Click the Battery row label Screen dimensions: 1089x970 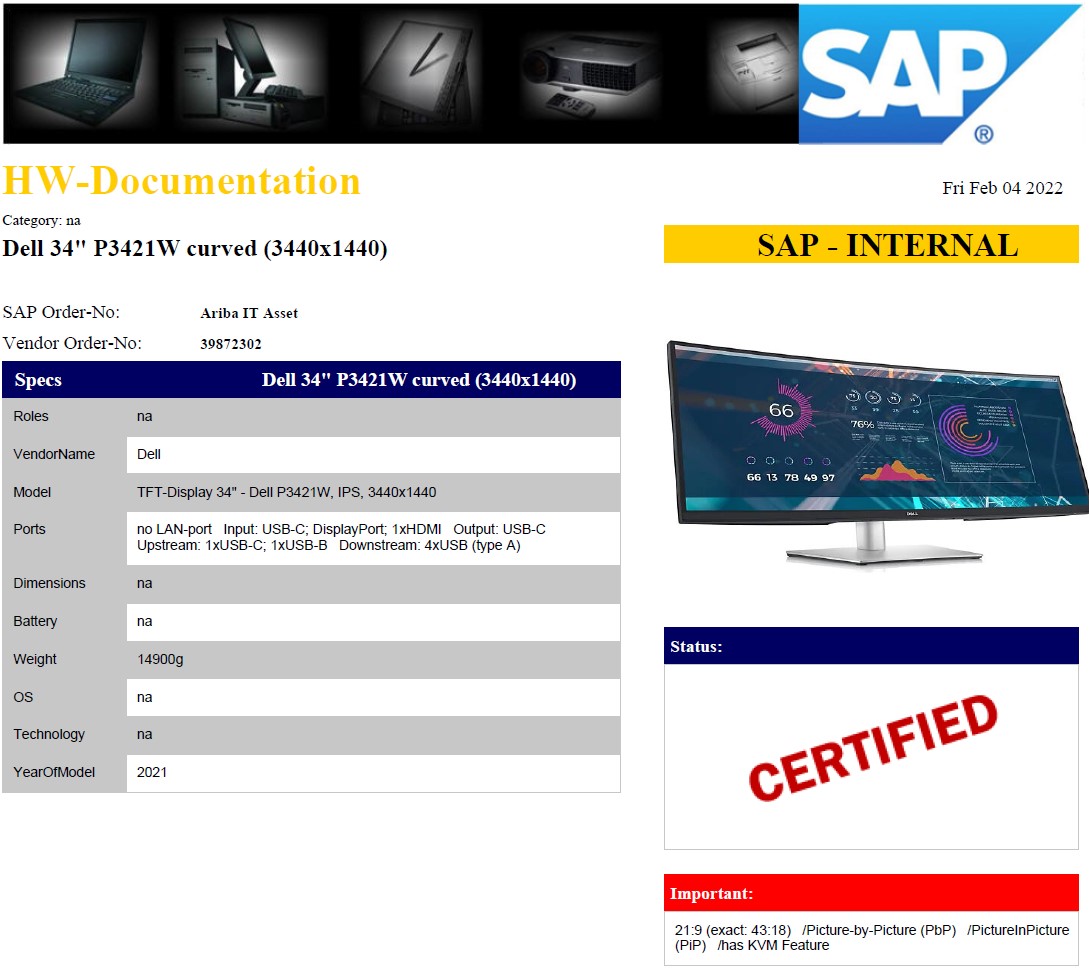pos(35,621)
